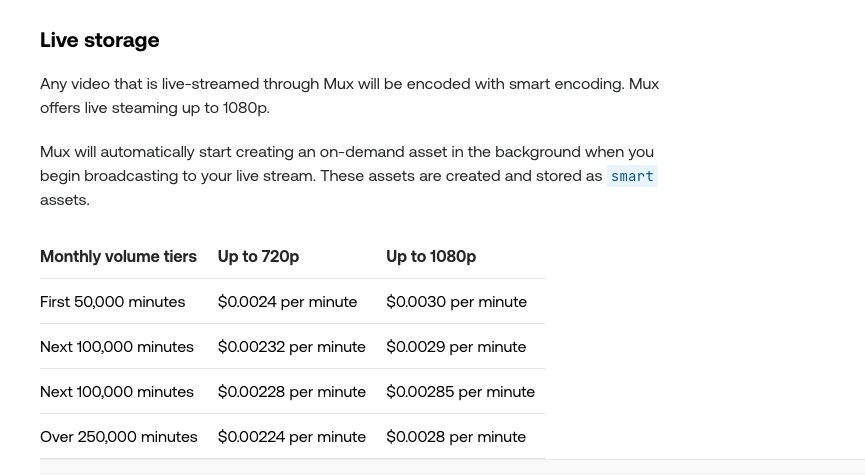Viewport: 865px width, 475px height.
Task: Click the "$0.00228 per minute" price cell
Action: pyautogui.click(x=292, y=391)
